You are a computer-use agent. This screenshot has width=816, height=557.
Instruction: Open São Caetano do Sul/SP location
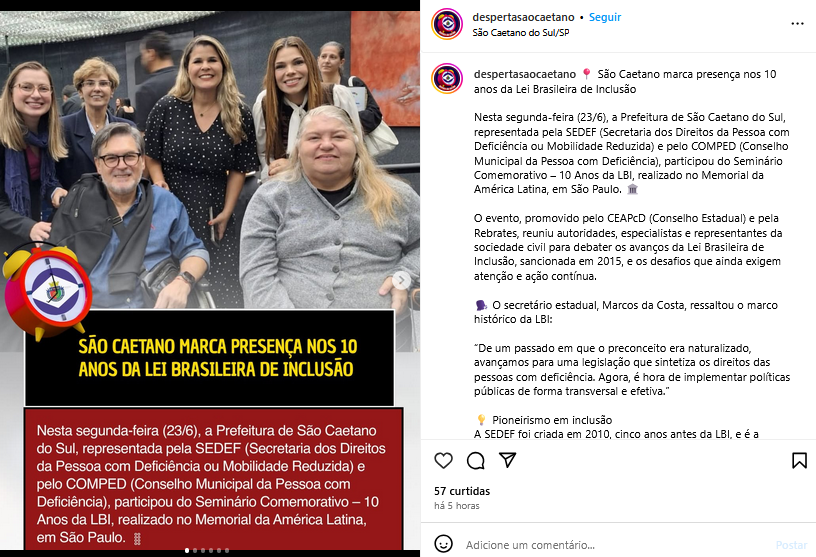pyautogui.click(x=520, y=33)
